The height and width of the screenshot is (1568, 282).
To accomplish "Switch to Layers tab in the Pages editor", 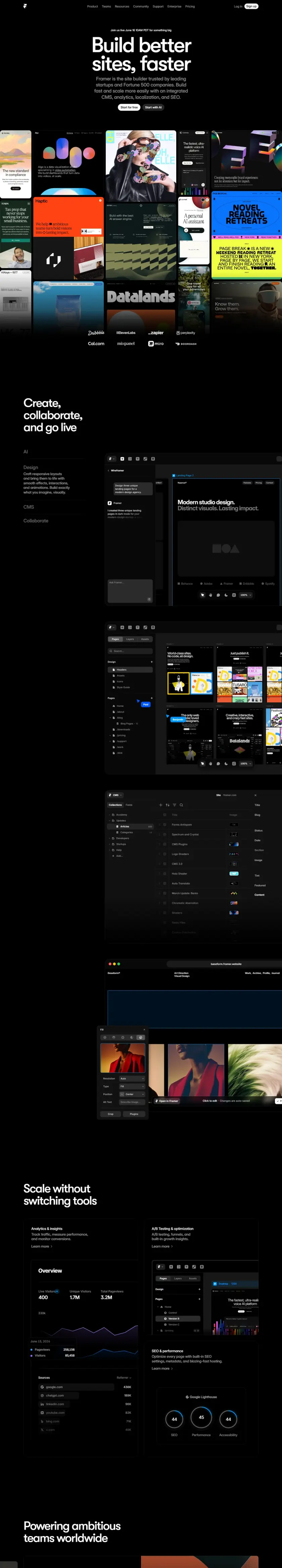I will click(x=130, y=639).
